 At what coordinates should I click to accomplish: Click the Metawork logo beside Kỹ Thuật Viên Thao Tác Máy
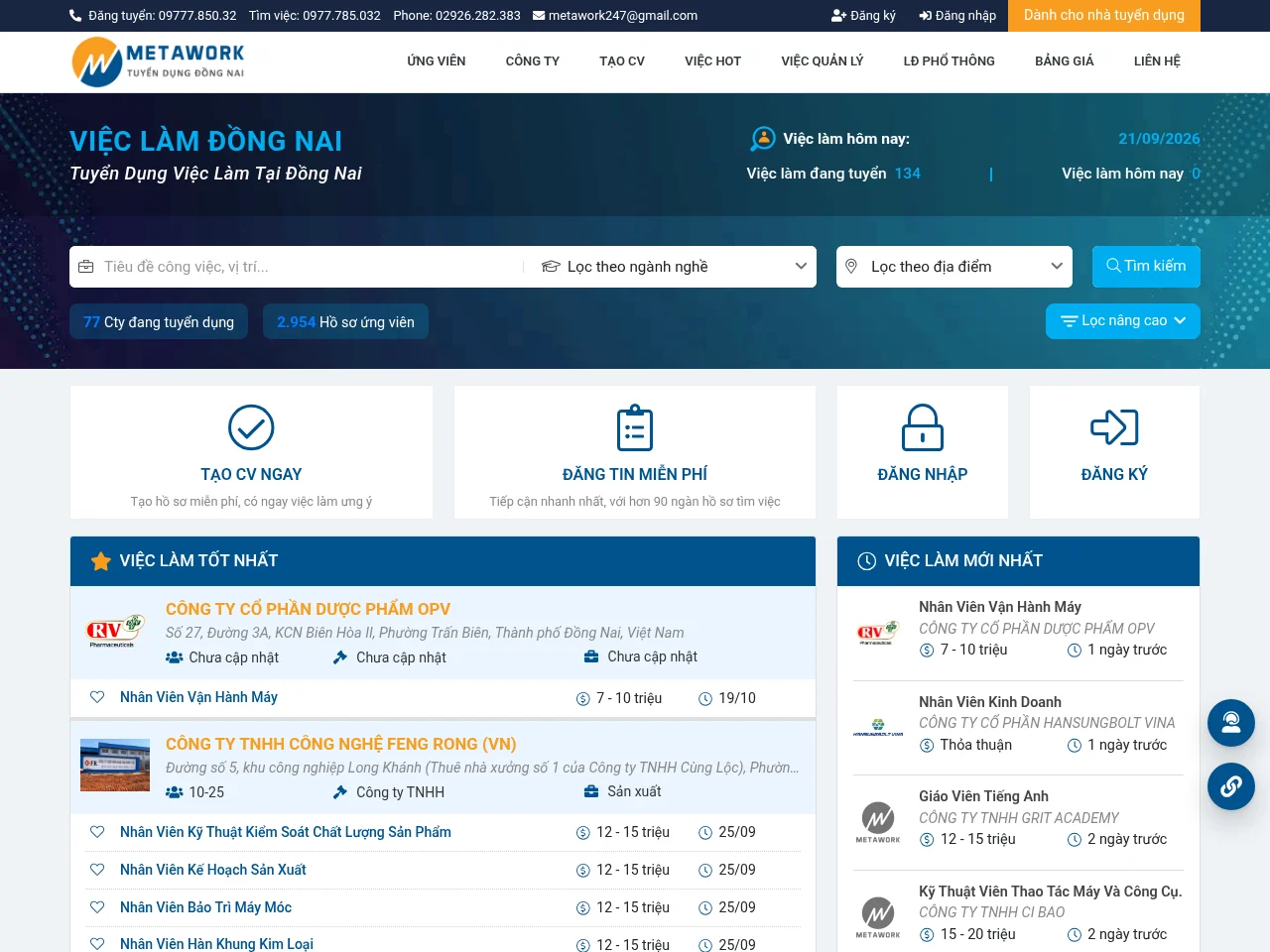pyautogui.click(x=878, y=917)
